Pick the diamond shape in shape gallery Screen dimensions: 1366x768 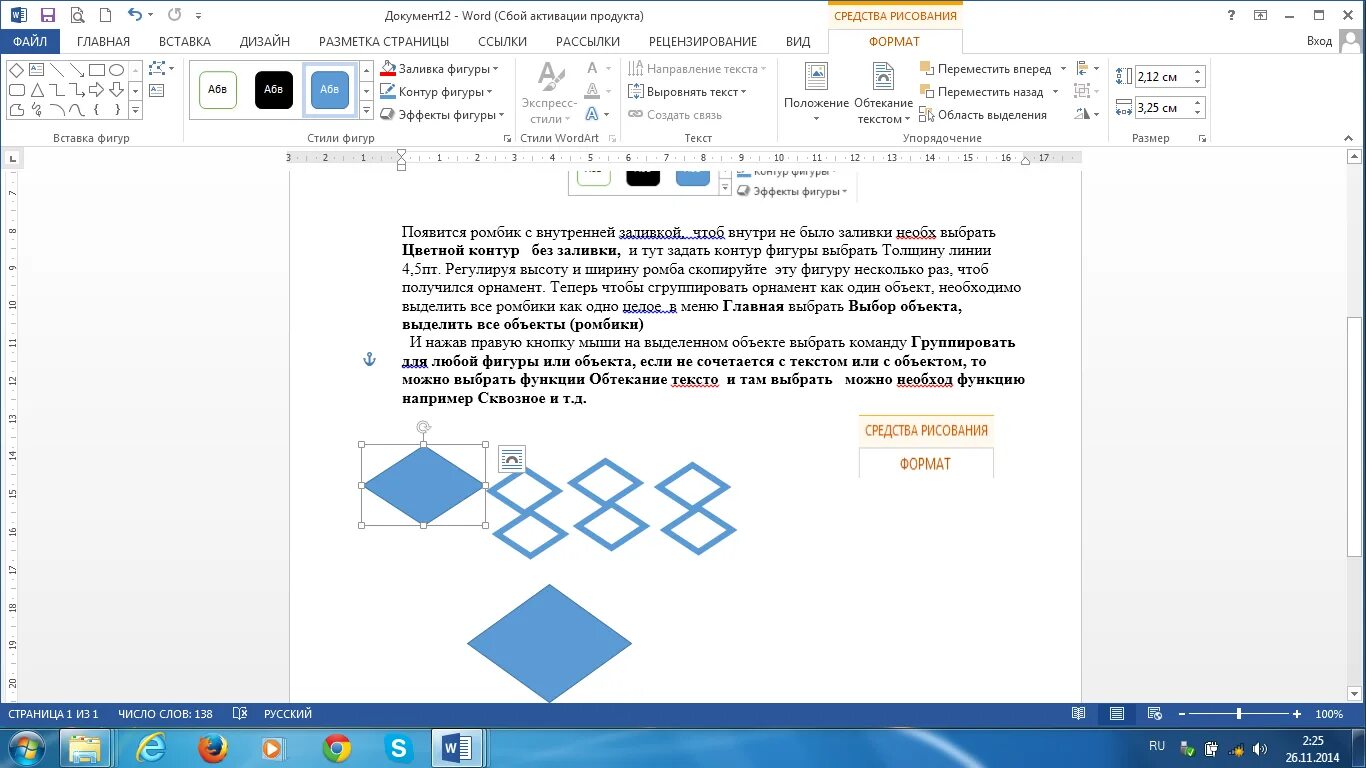(16, 70)
